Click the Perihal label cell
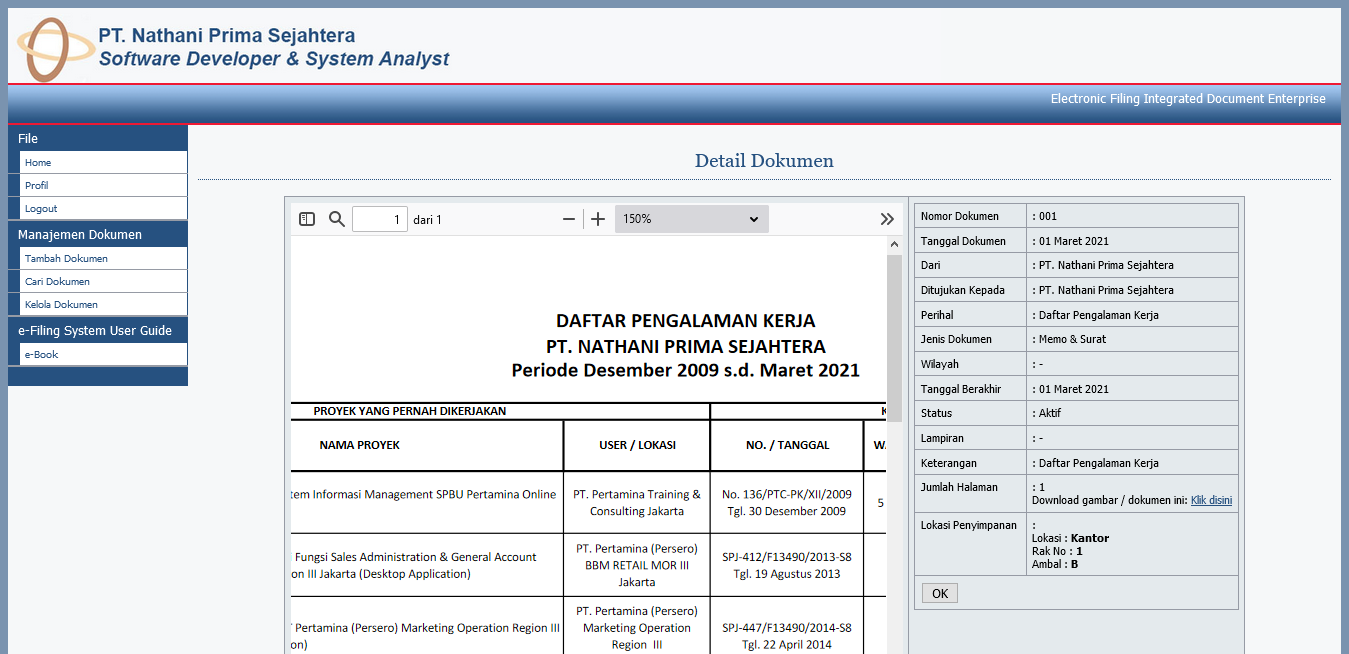This screenshot has width=1349, height=654. (x=970, y=315)
